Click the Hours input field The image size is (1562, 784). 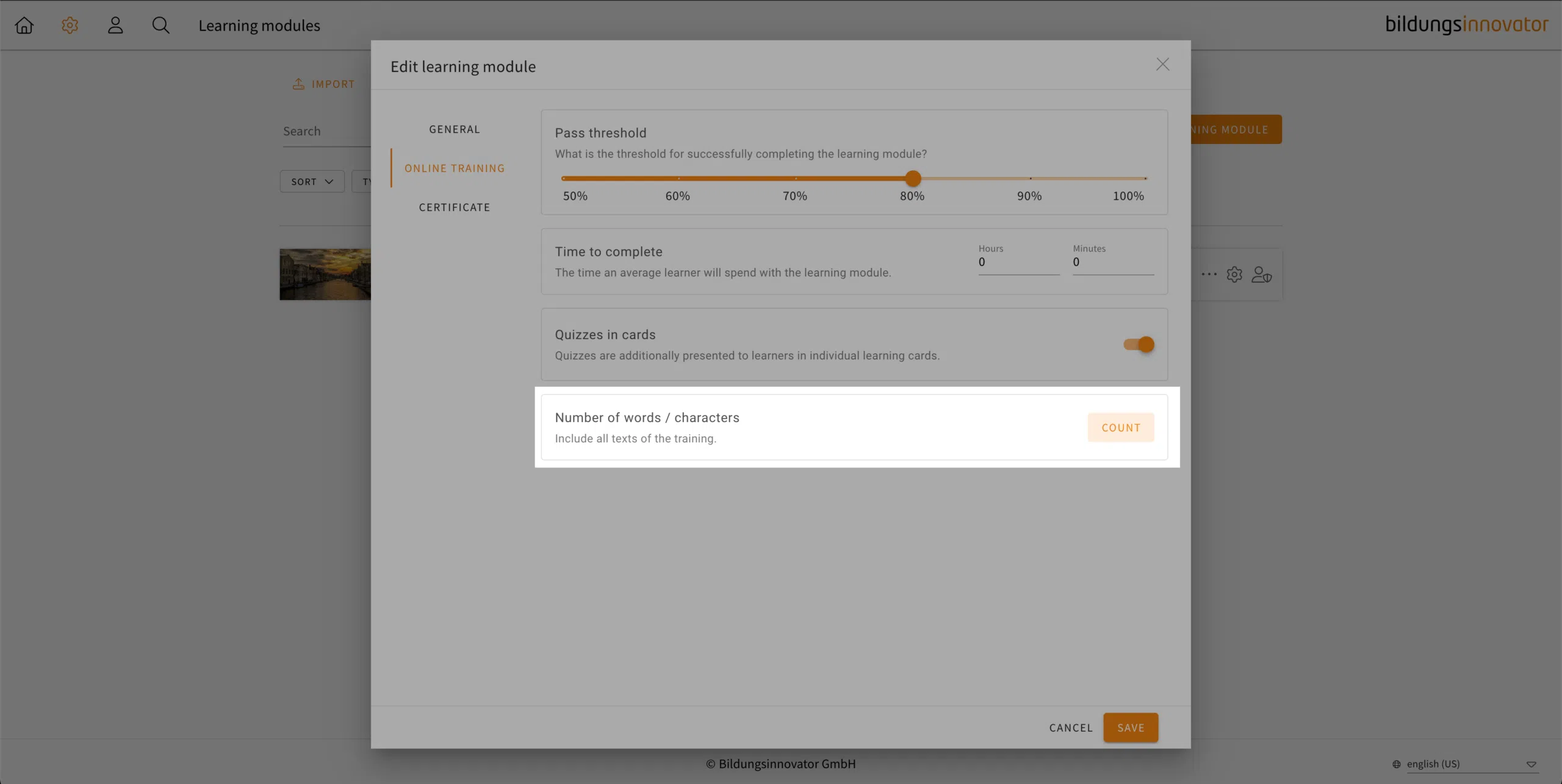pyautogui.click(x=1018, y=262)
